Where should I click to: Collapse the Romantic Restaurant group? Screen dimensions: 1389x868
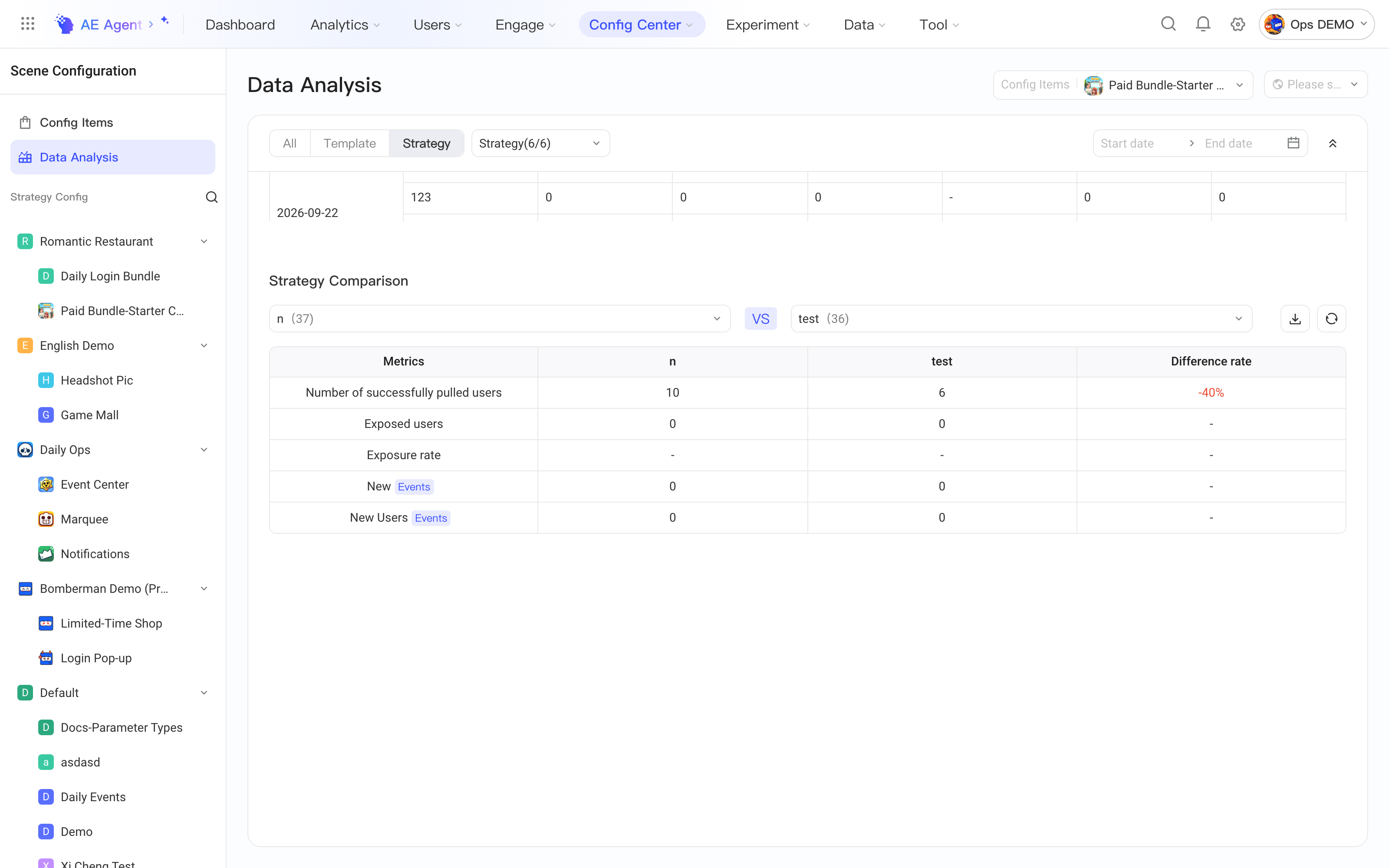point(204,242)
